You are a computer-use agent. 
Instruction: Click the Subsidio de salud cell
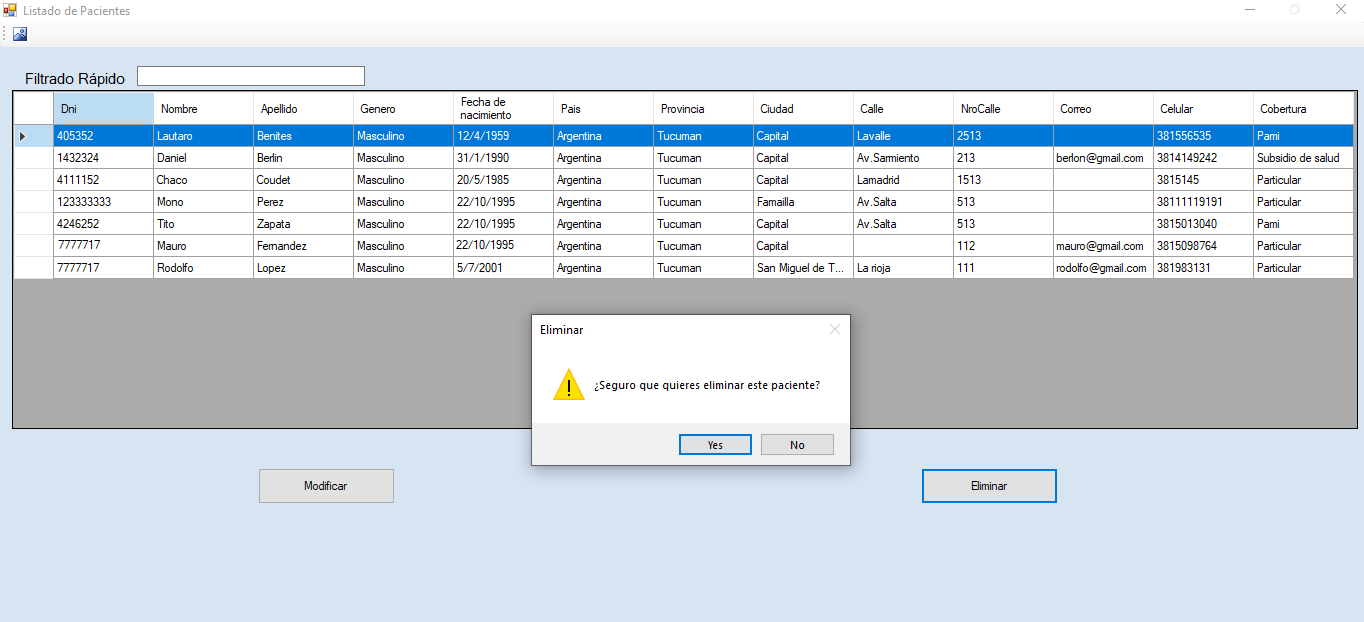1303,158
